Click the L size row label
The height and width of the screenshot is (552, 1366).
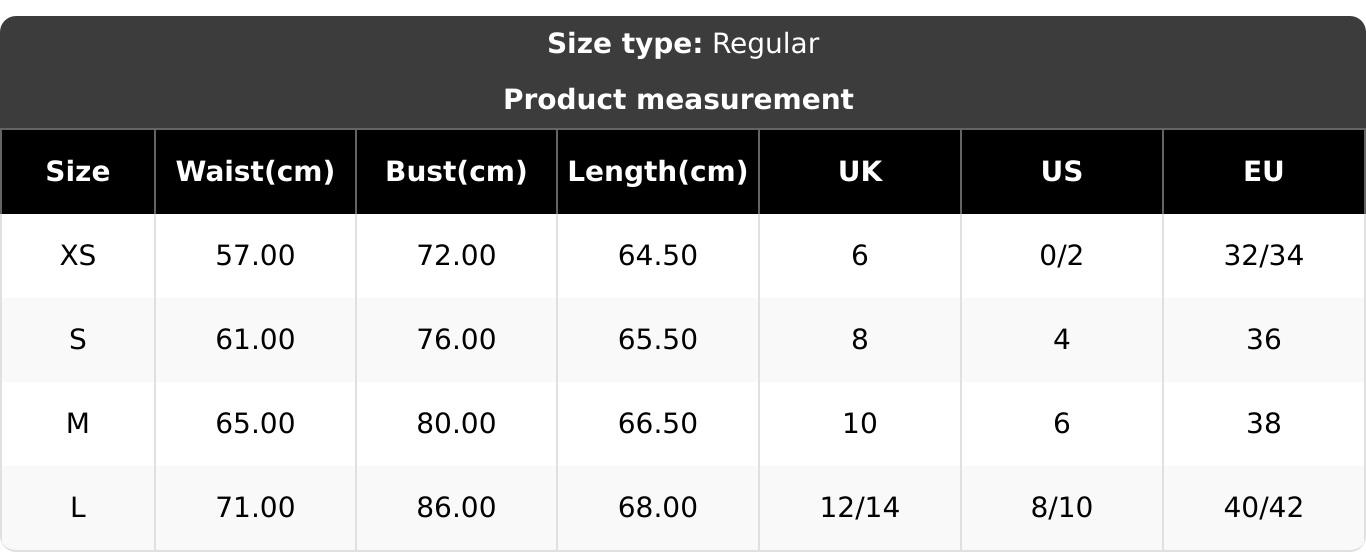tap(78, 508)
